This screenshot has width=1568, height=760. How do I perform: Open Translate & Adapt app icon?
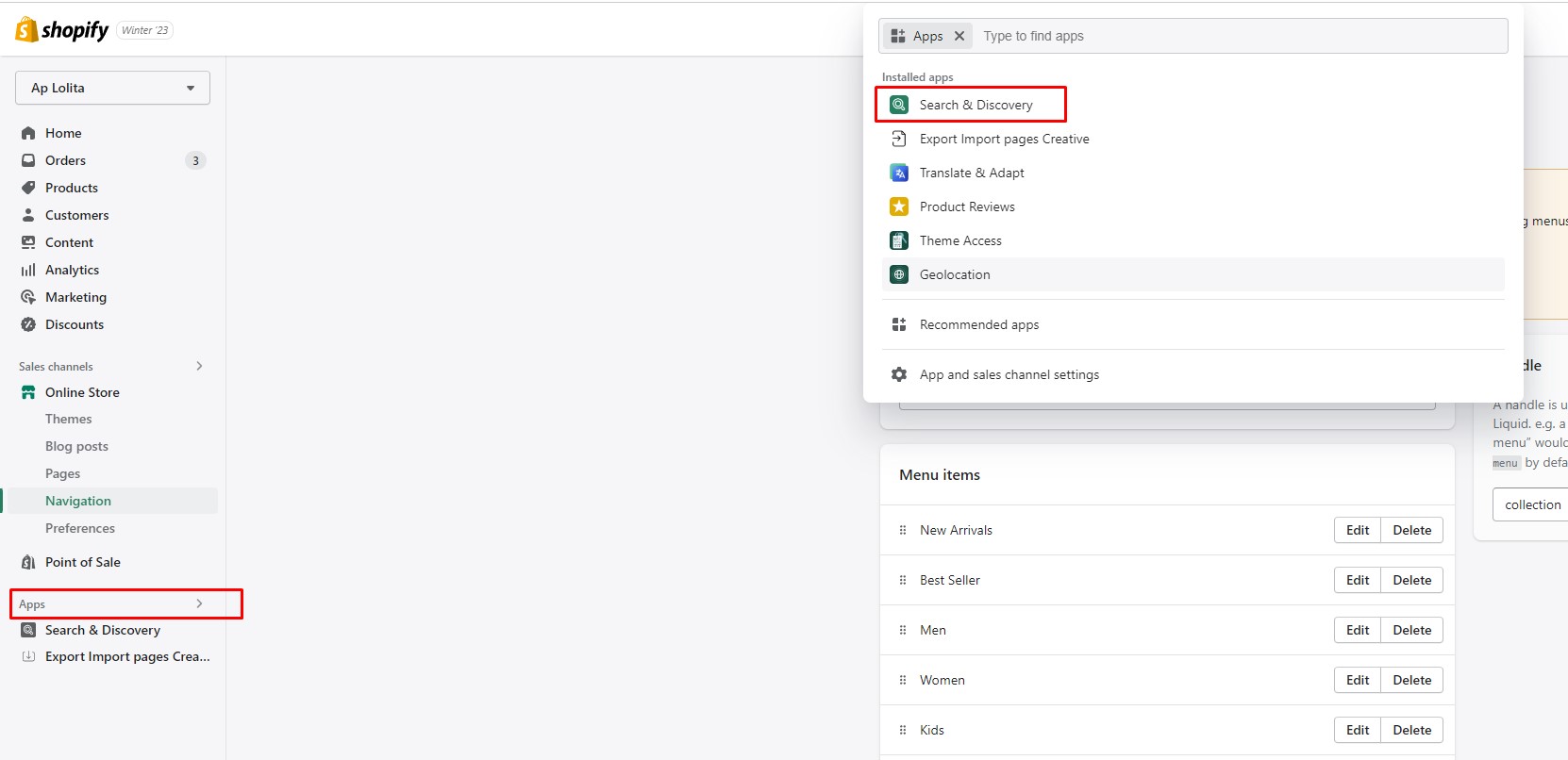pyautogui.click(x=899, y=173)
